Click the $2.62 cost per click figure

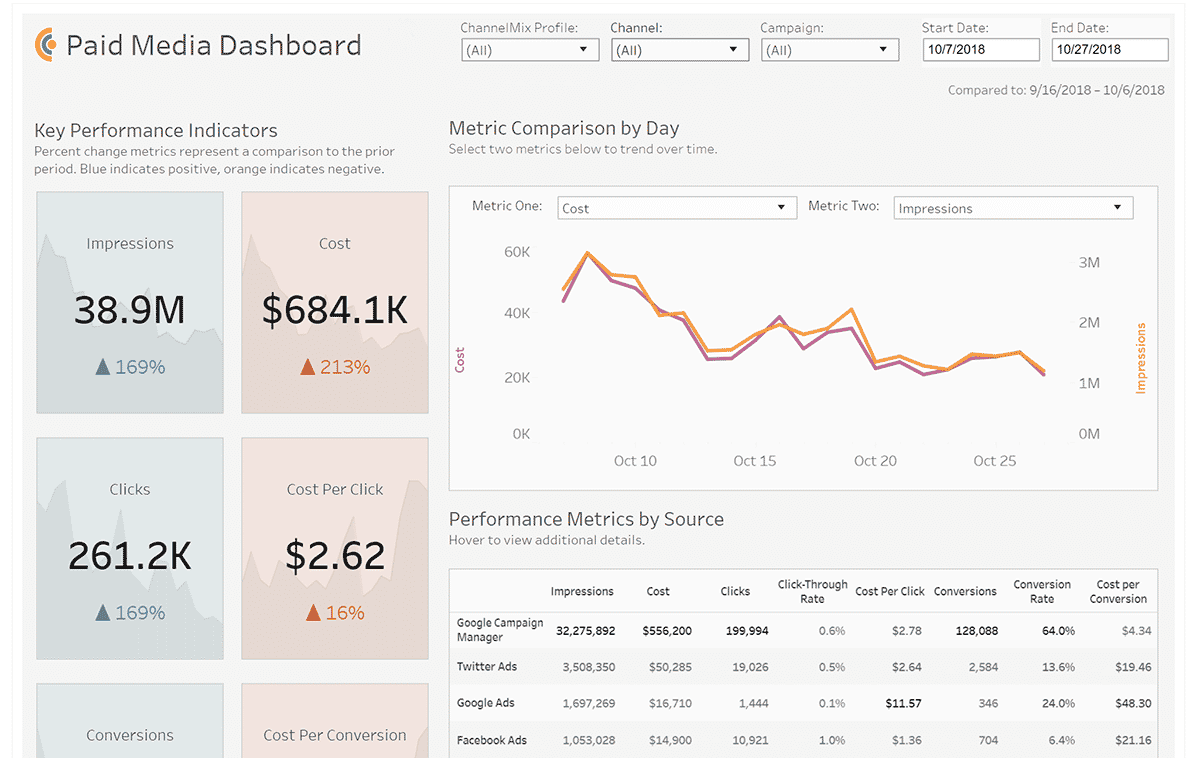click(335, 556)
